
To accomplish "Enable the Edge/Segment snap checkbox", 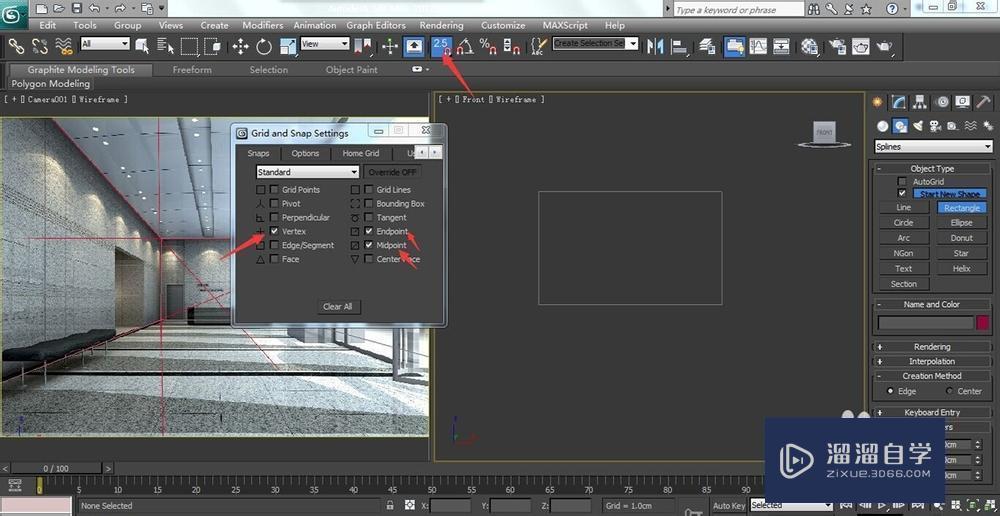I will [x=274, y=245].
